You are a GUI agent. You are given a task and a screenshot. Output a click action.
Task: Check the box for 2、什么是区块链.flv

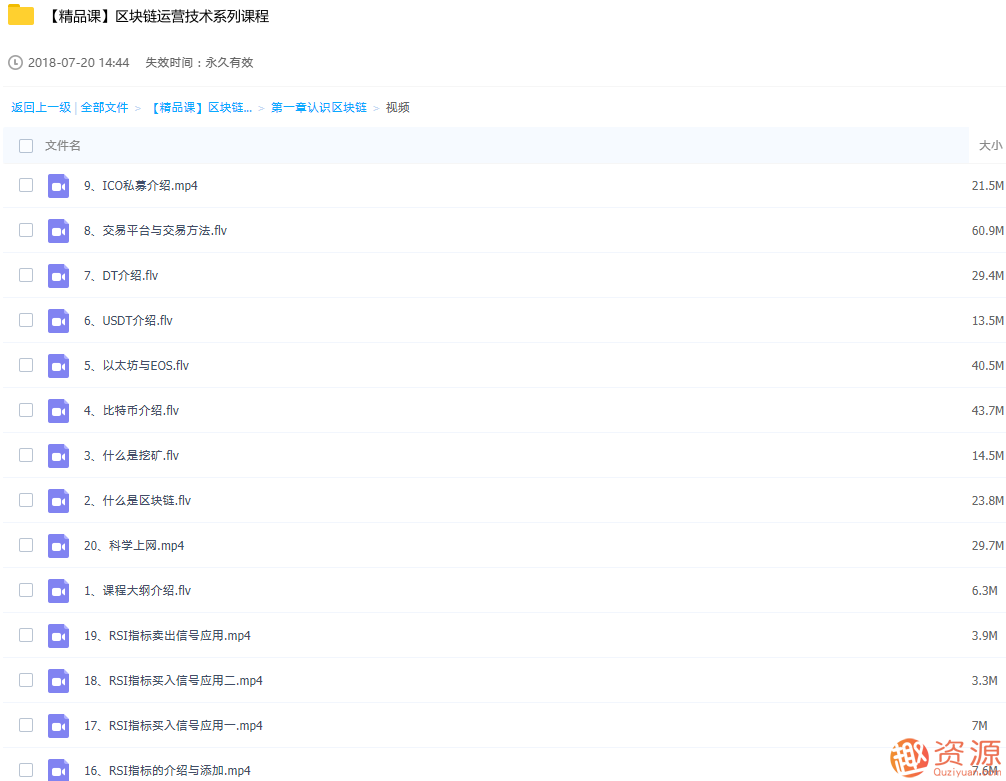pos(26,500)
